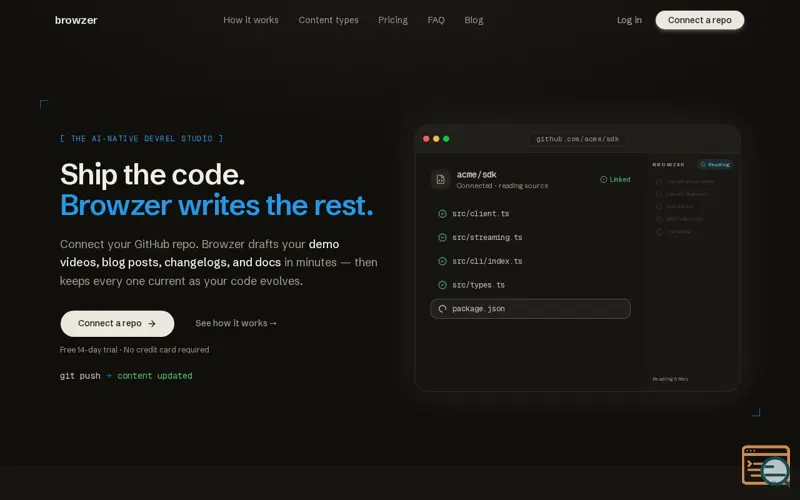This screenshot has width=800, height=500.
Task: Go to Content types in the navigation
Action: pyautogui.click(x=328, y=20)
